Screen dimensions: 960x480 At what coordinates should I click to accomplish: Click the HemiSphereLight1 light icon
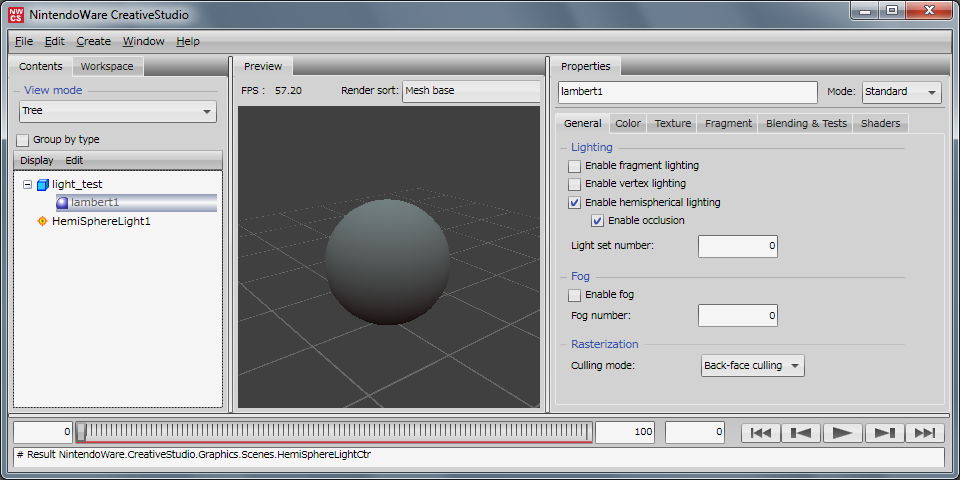[42, 221]
